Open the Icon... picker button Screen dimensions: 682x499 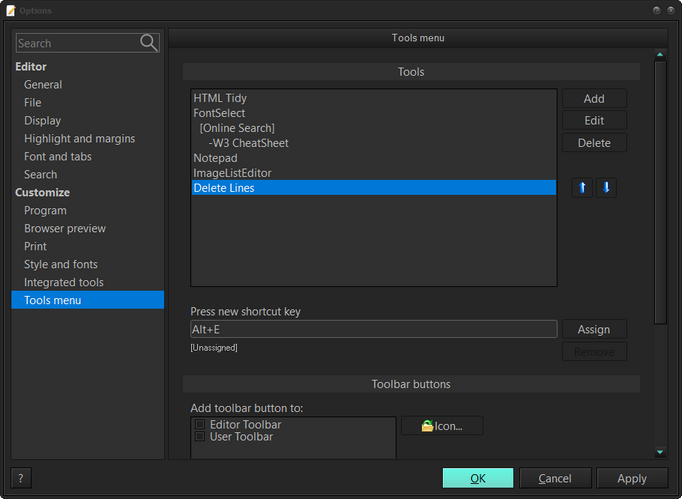441,426
